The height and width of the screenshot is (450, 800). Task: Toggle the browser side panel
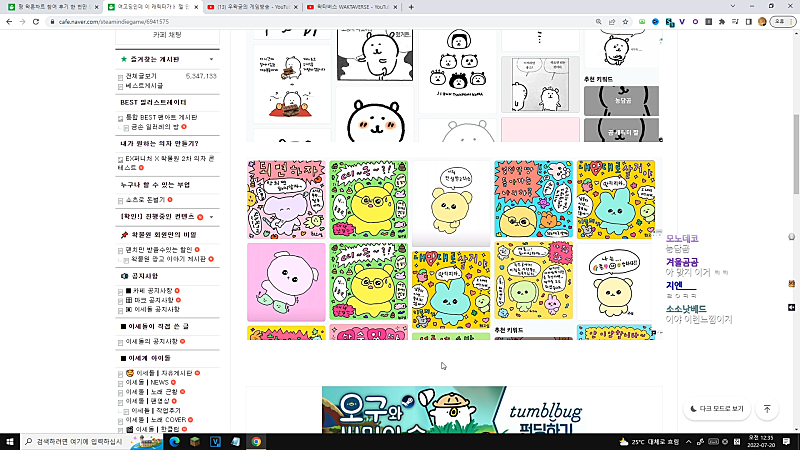coord(748,22)
